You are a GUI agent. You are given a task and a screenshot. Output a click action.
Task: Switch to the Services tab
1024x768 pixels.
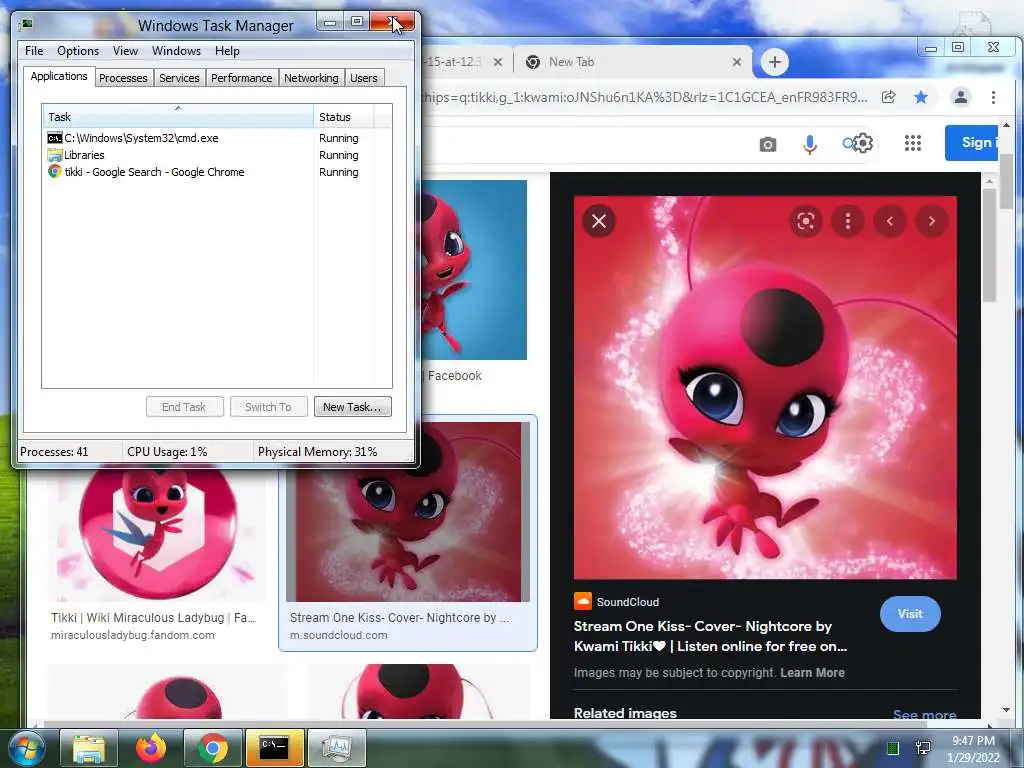[179, 78]
